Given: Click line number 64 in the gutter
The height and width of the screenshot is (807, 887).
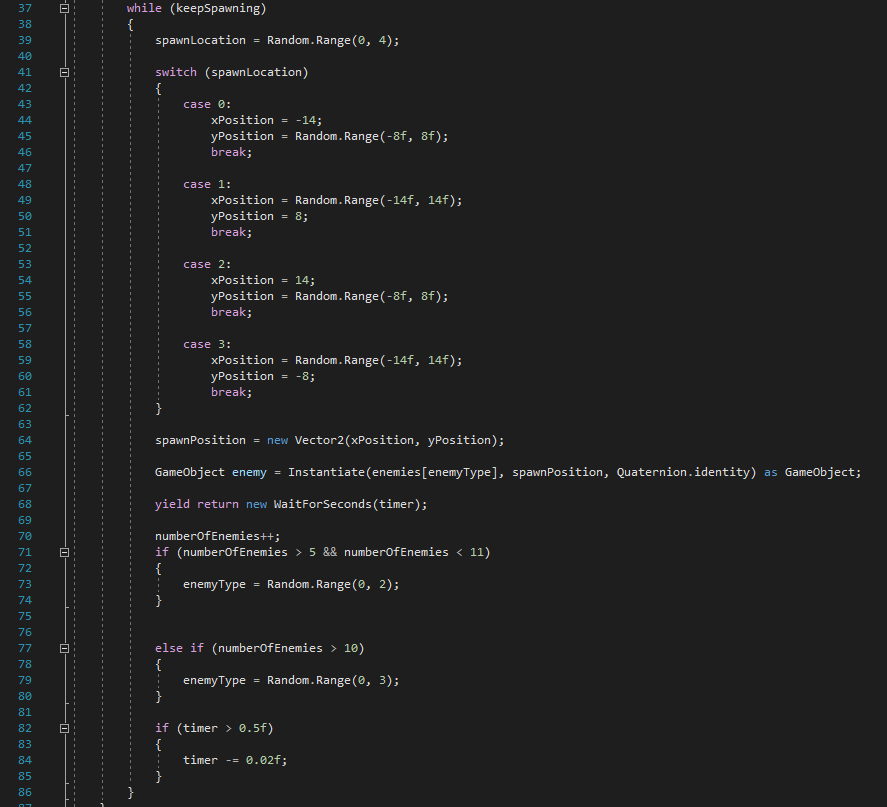Looking at the screenshot, I should click(x=24, y=440).
